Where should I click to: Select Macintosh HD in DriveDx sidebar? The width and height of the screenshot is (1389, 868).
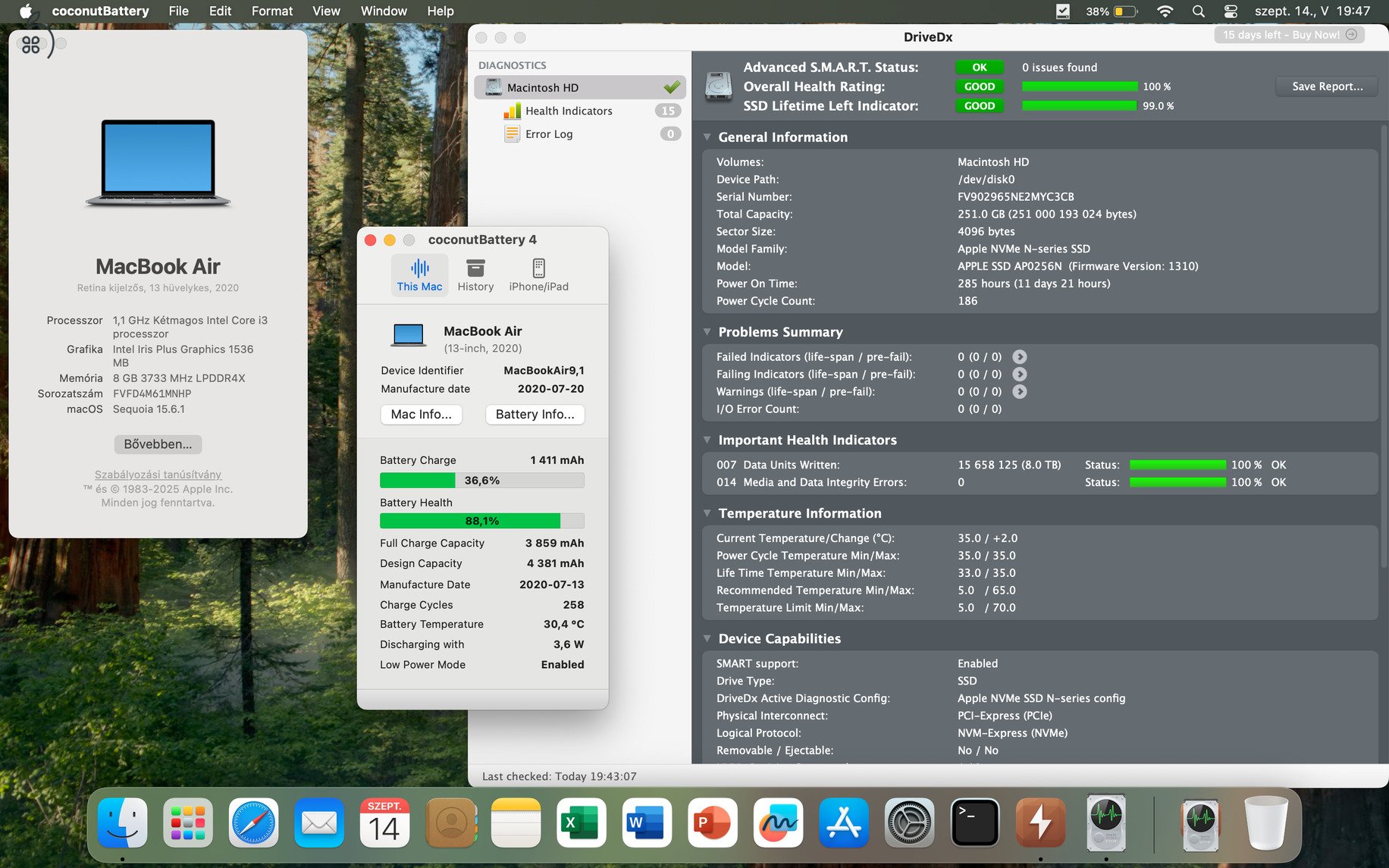point(580,88)
